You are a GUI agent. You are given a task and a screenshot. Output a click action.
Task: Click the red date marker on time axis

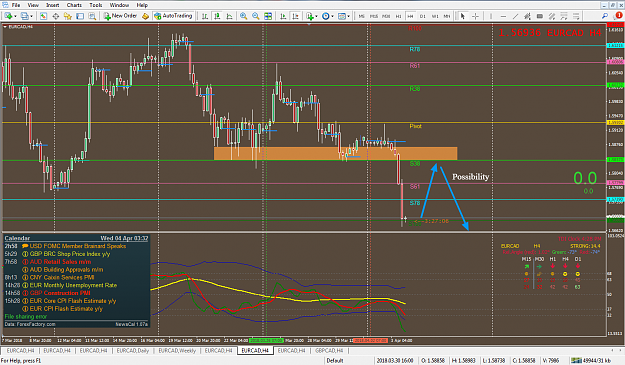click(371, 341)
